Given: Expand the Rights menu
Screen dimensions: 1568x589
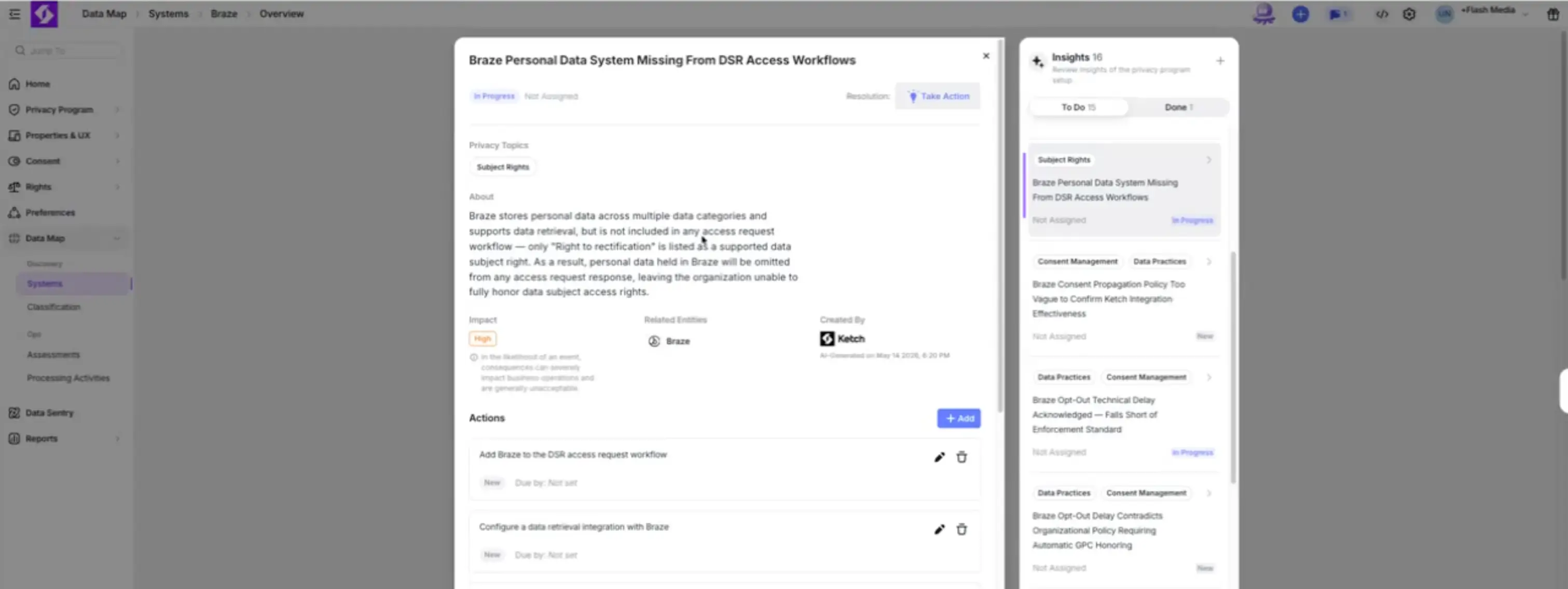Looking at the screenshot, I should coord(117,187).
